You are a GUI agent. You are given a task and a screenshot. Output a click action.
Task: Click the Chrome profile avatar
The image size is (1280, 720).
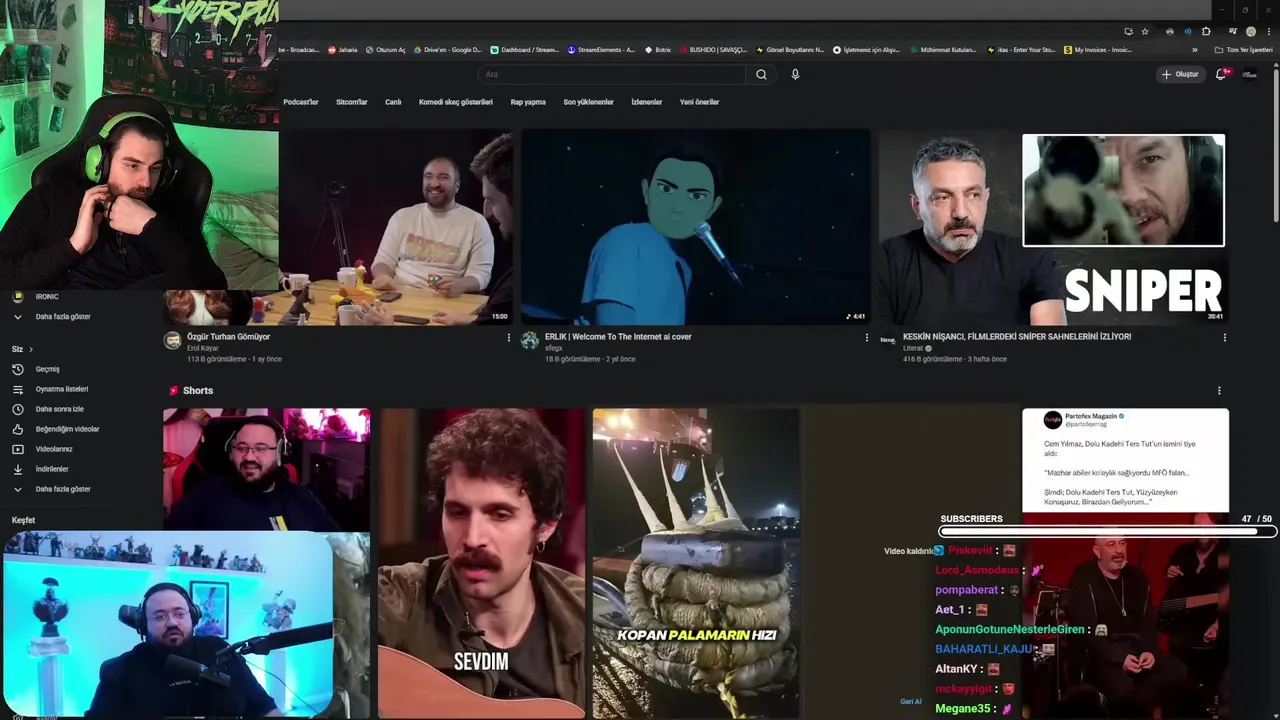point(1251,31)
